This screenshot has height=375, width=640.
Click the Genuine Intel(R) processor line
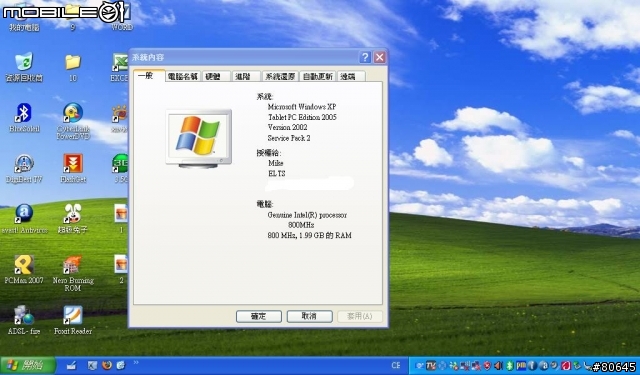(307, 215)
